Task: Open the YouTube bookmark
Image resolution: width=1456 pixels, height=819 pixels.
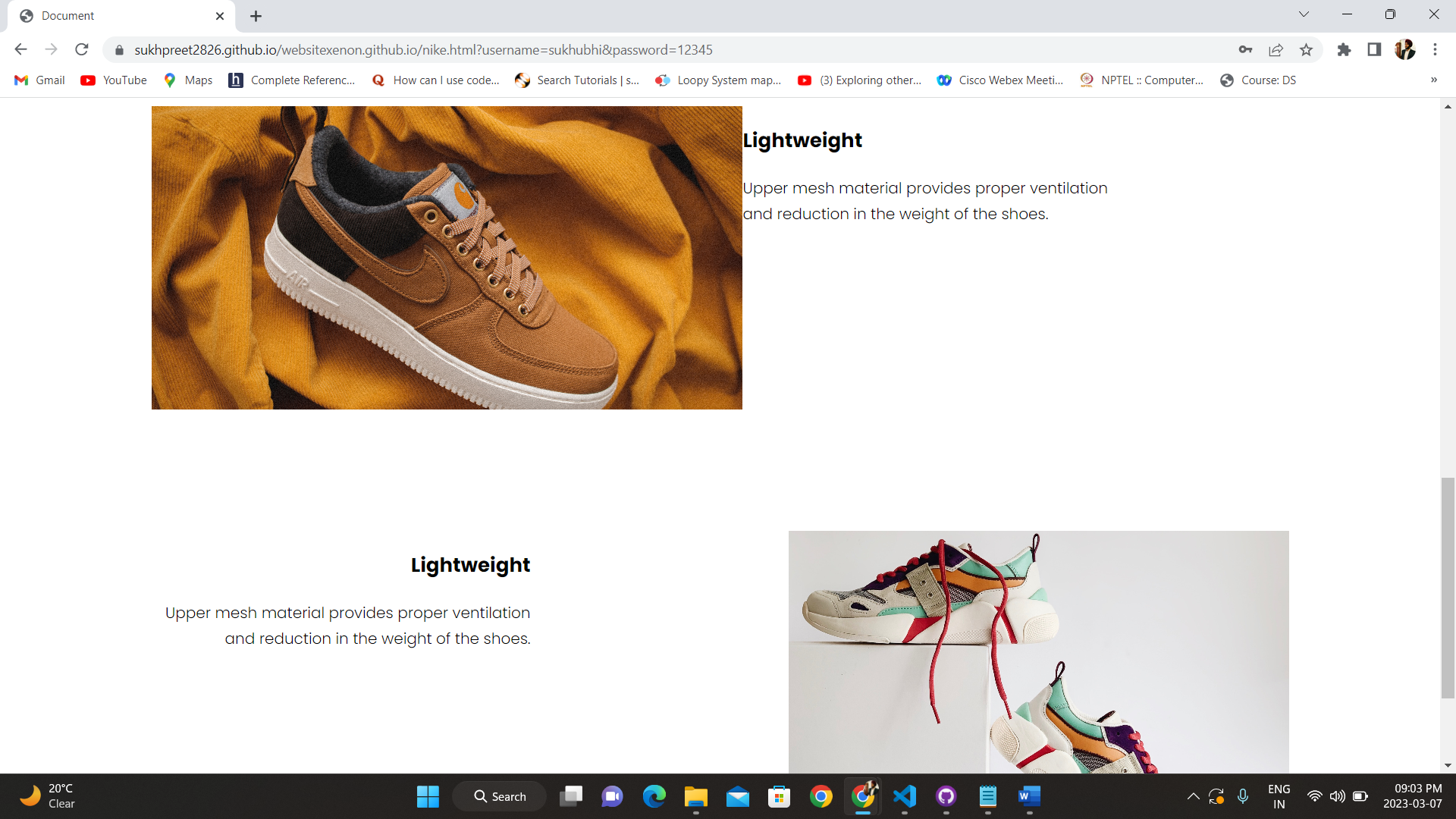Action: tap(114, 80)
